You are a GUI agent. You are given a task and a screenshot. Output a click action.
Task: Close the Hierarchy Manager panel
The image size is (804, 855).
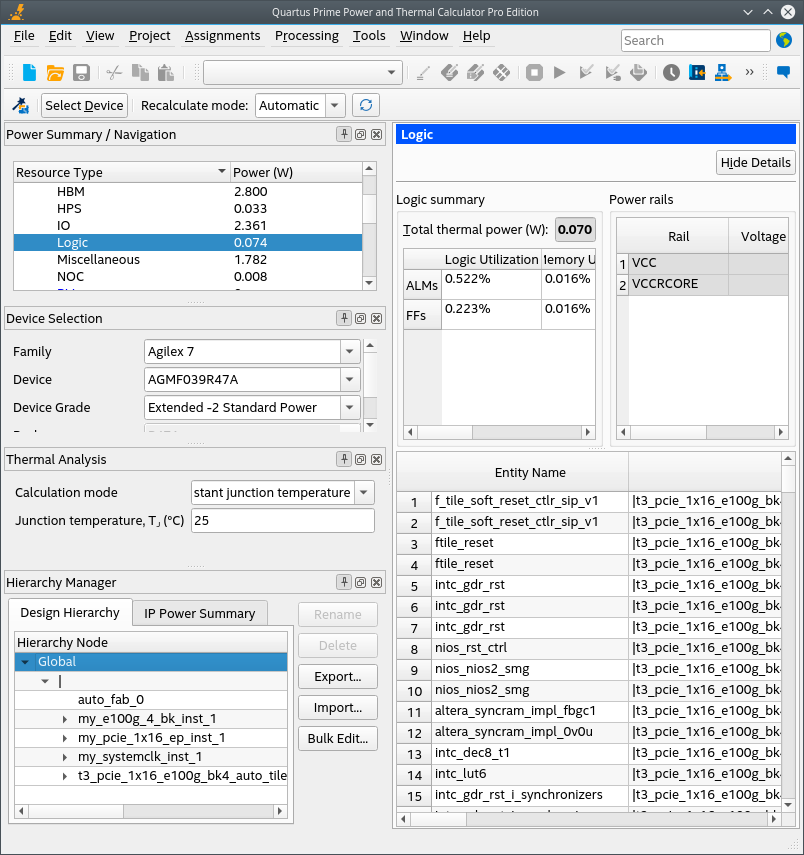(376, 583)
